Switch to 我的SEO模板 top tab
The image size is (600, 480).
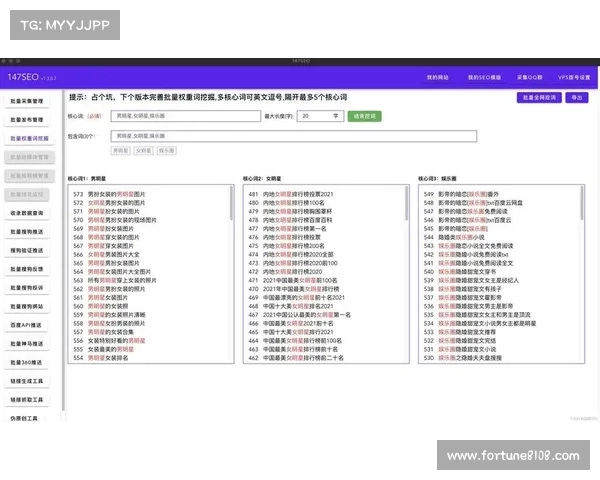[483, 77]
